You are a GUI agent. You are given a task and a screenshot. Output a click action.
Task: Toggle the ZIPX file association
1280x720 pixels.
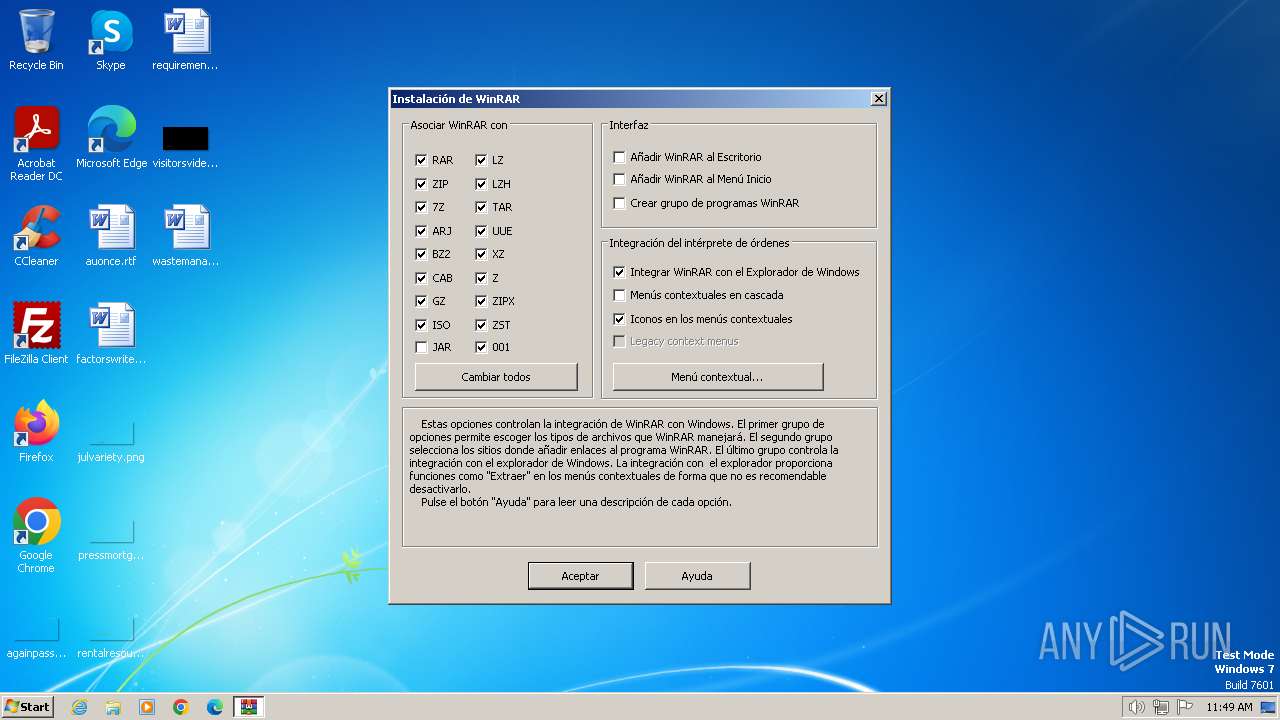pos(481,301)
